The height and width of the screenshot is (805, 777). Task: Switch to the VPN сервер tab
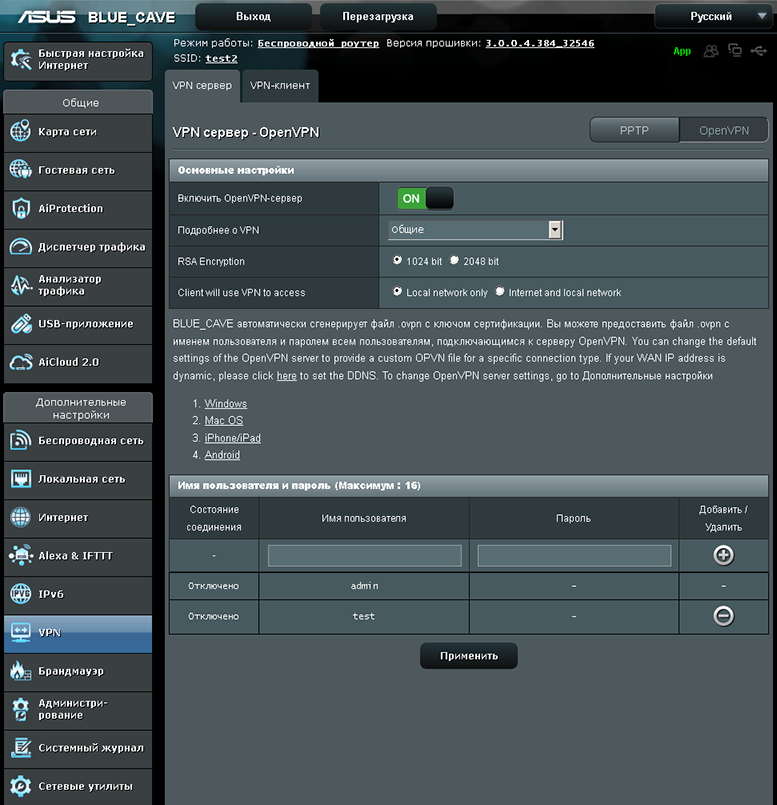202,86
